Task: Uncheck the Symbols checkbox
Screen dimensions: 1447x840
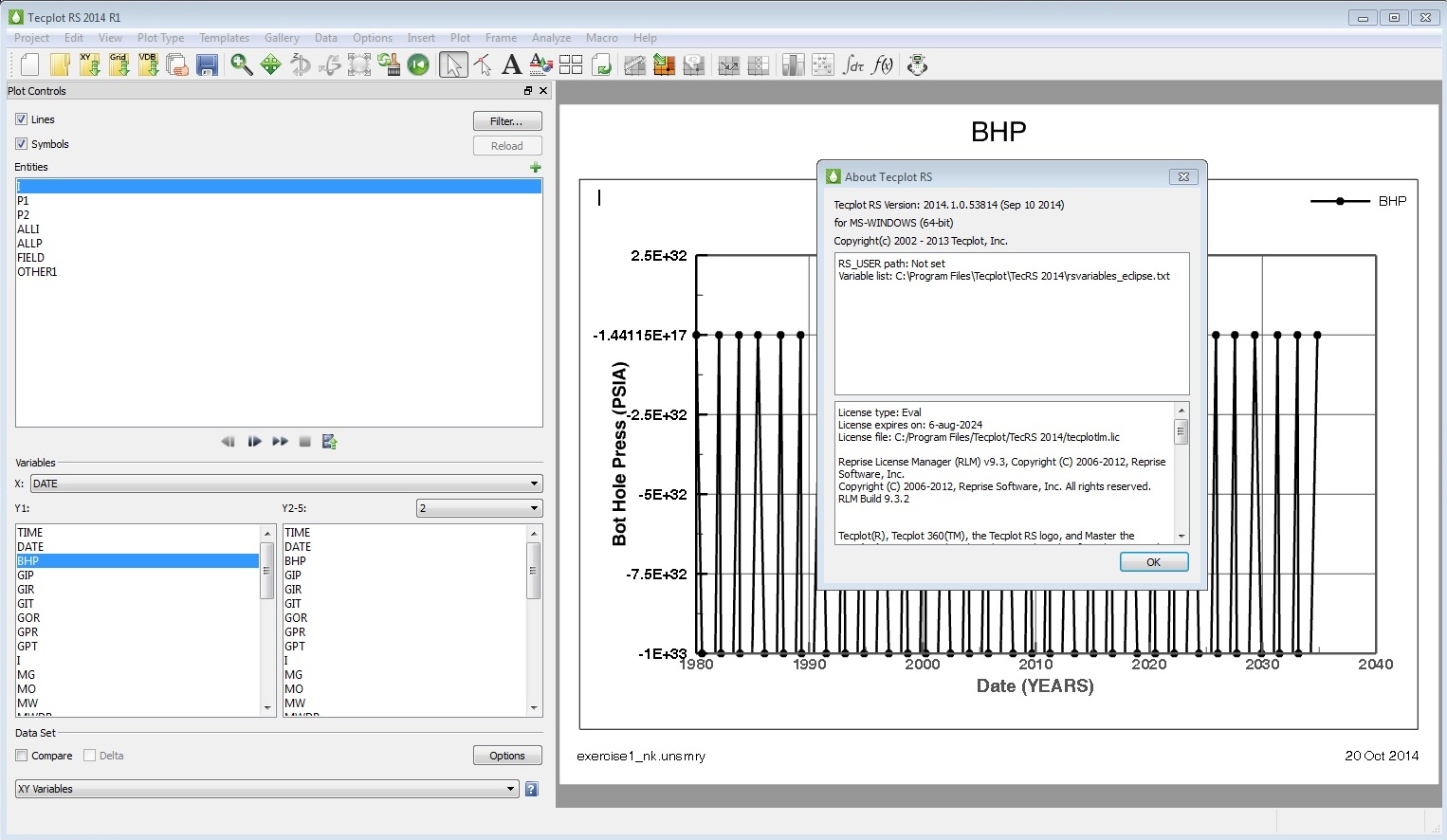Action: pos(21,144)
